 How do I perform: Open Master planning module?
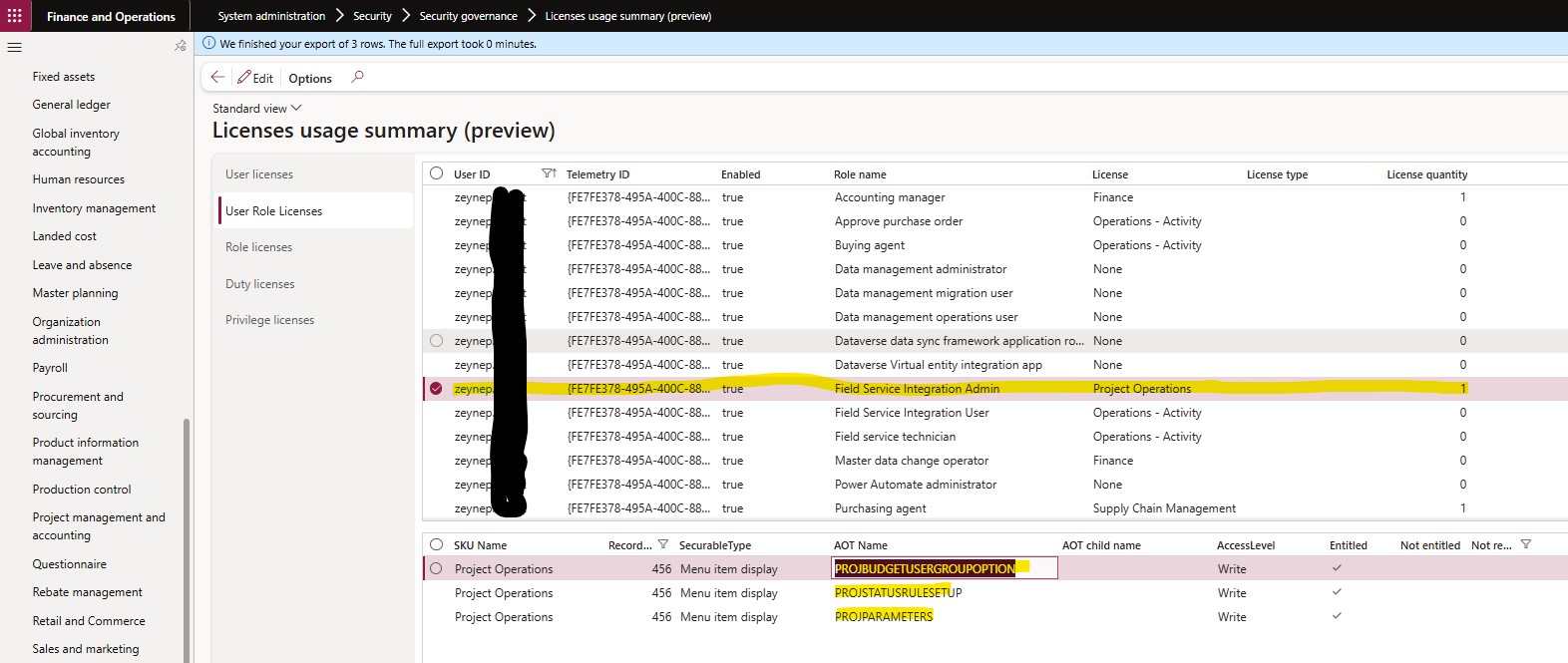pos(75,293)
